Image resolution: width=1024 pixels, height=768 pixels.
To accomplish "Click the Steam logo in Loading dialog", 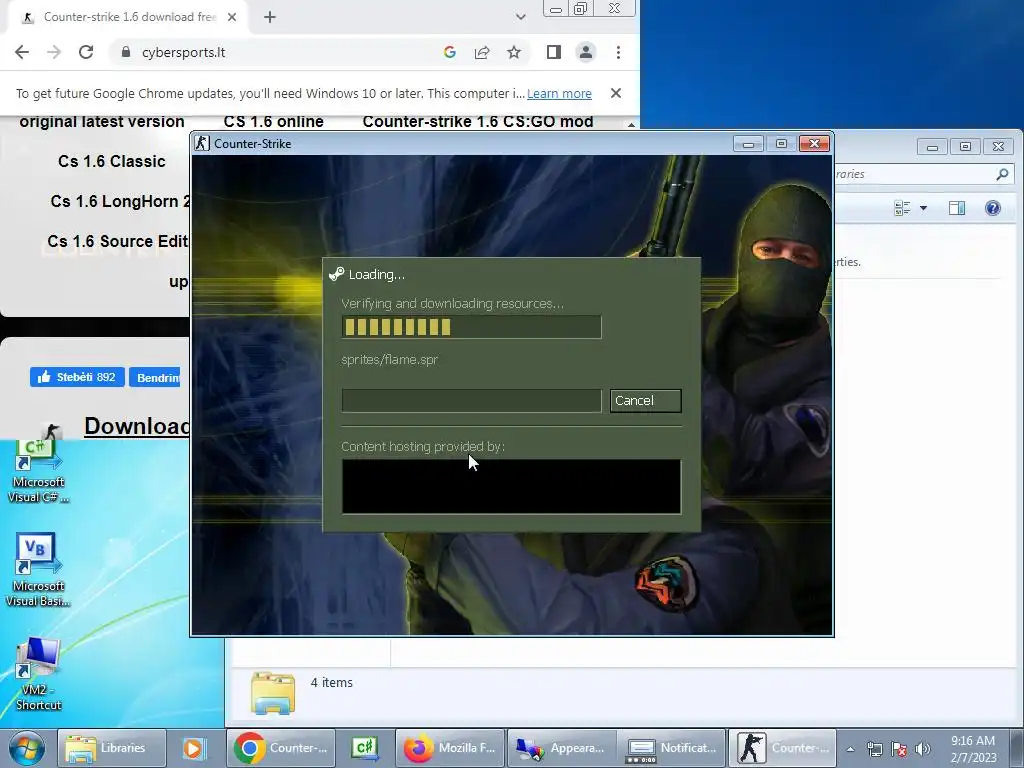I will (336, 274).
